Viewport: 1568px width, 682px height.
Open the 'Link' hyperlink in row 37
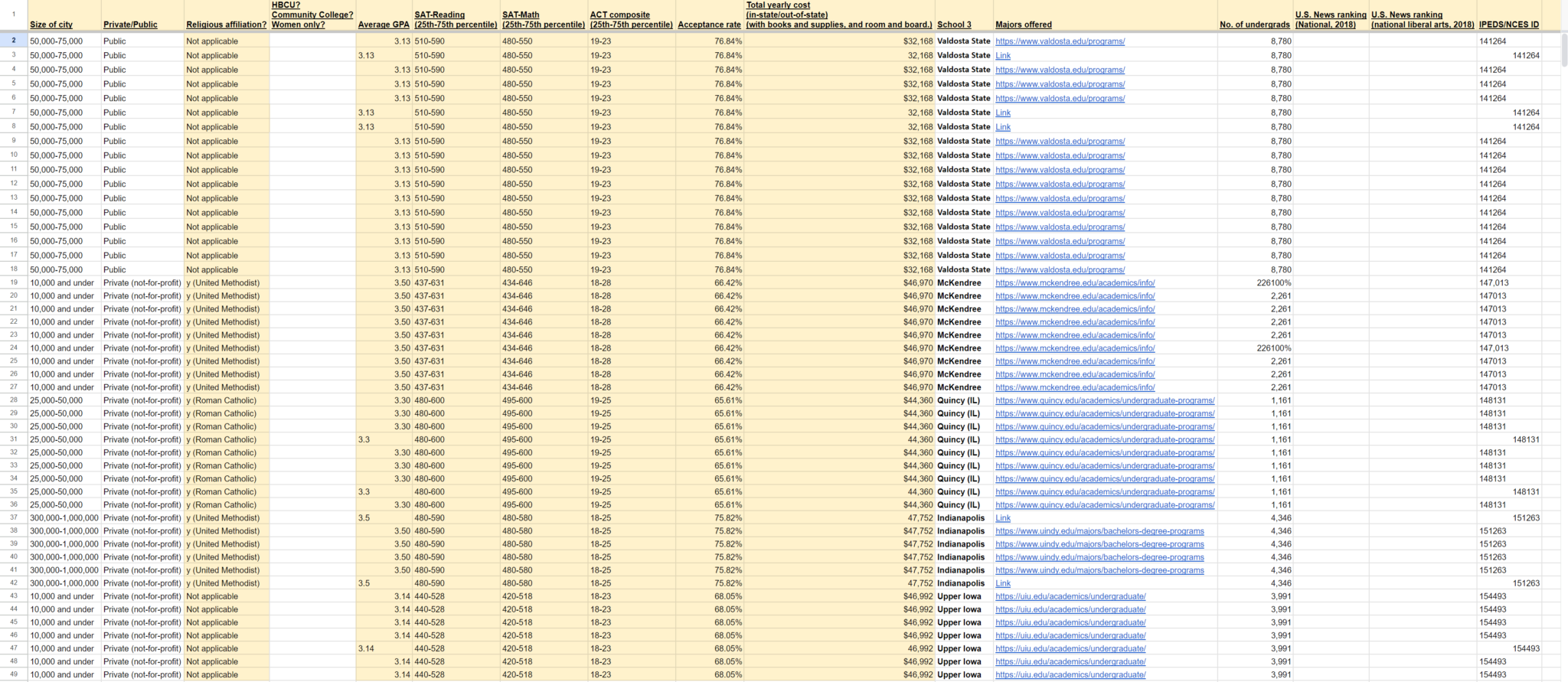tap(1003, 518)
